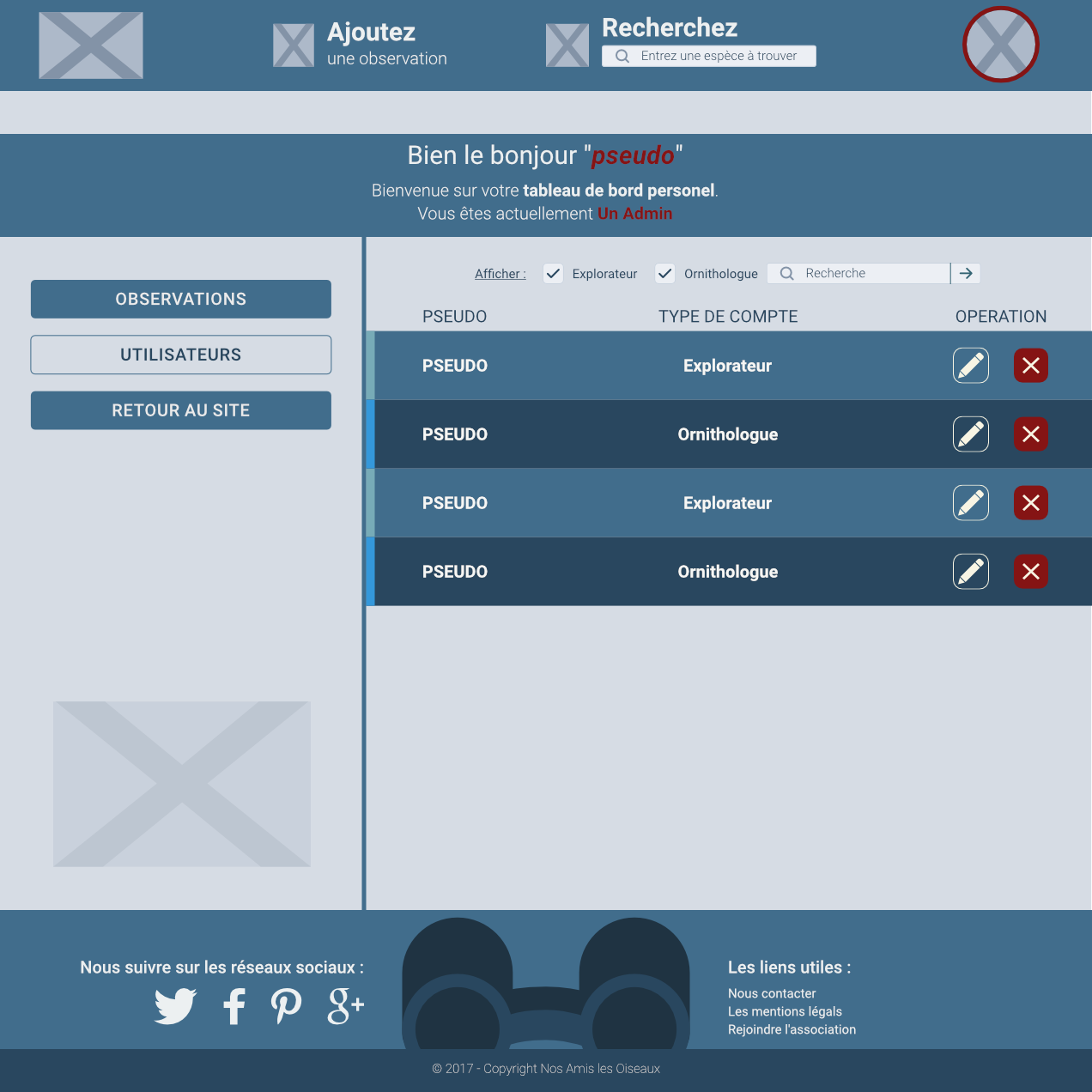This screenshot has height=1092, width=1092.
Task: Click the Ajoutez une observation icon
Action: [x=294, y=45]
